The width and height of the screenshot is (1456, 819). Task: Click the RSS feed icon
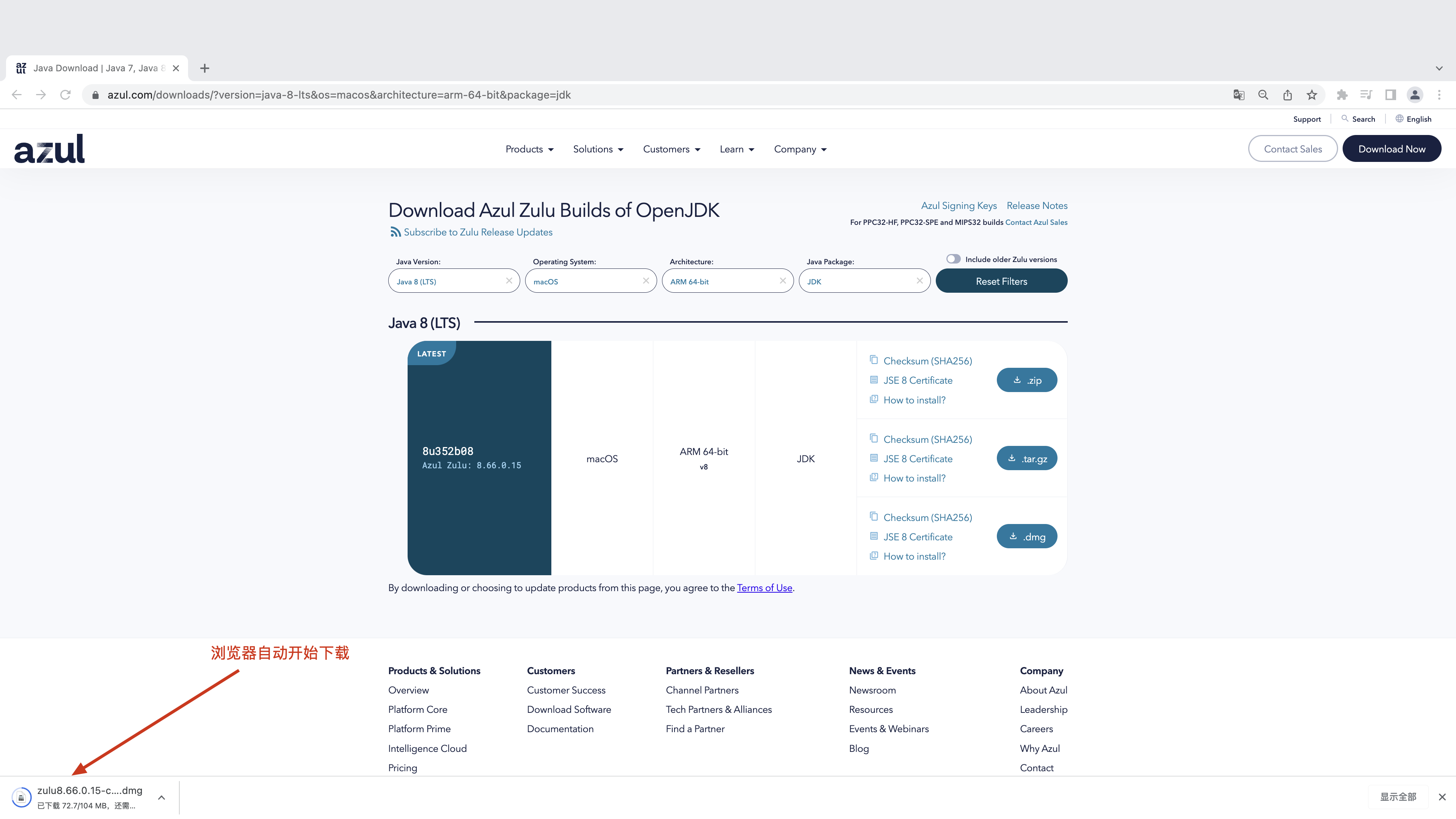[395, 232]
